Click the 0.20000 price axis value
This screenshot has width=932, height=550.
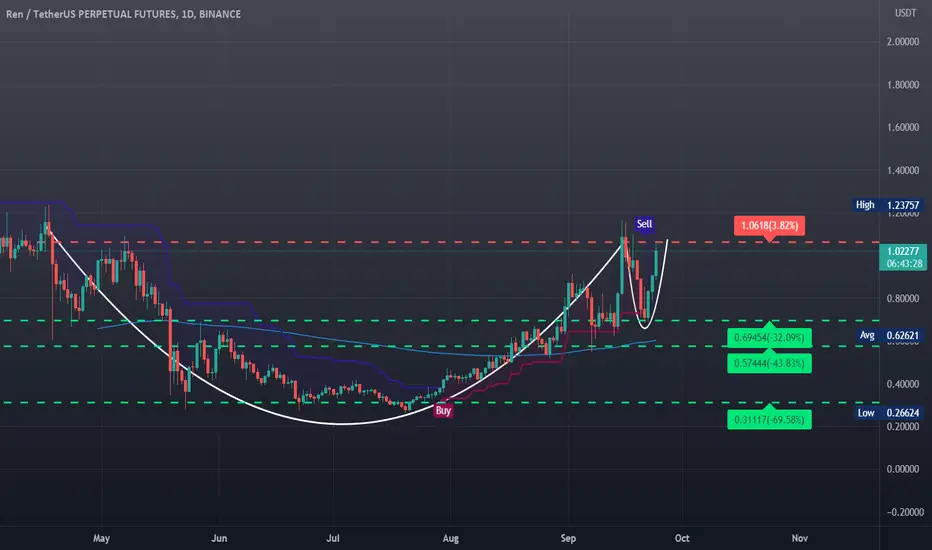coord(903,426)
